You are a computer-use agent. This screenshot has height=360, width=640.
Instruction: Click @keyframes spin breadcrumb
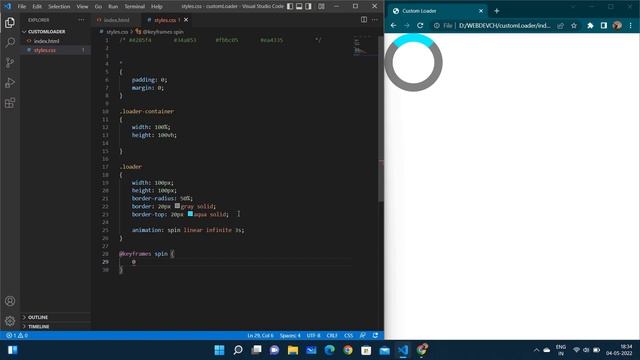[160, 31]
